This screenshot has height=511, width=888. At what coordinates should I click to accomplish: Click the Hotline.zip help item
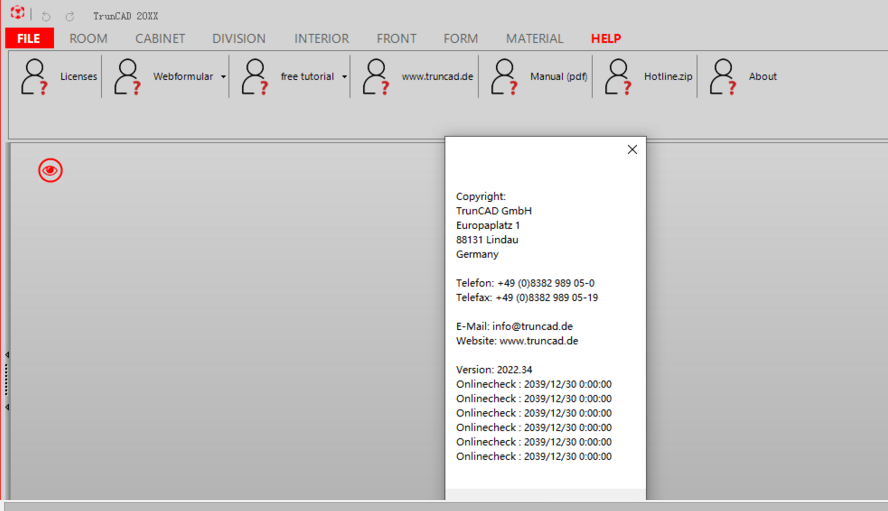[x=647, y=76]
